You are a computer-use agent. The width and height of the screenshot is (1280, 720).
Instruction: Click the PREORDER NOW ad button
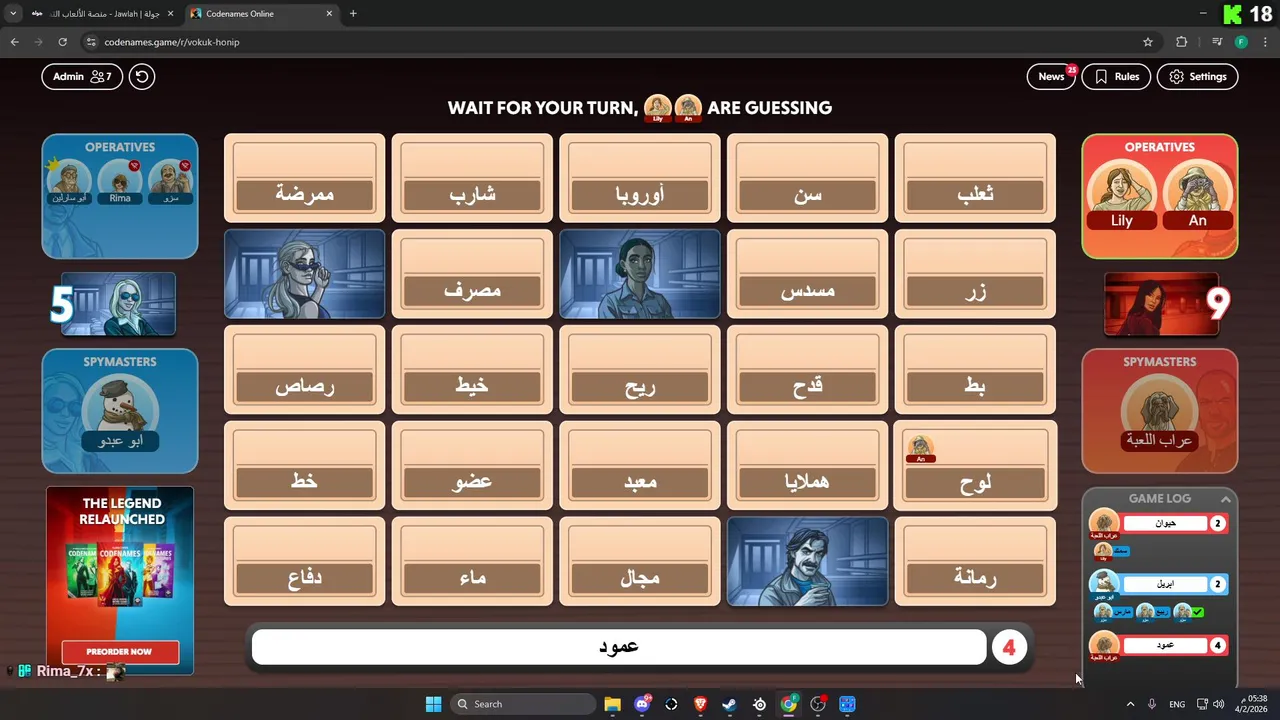point(120,651)
